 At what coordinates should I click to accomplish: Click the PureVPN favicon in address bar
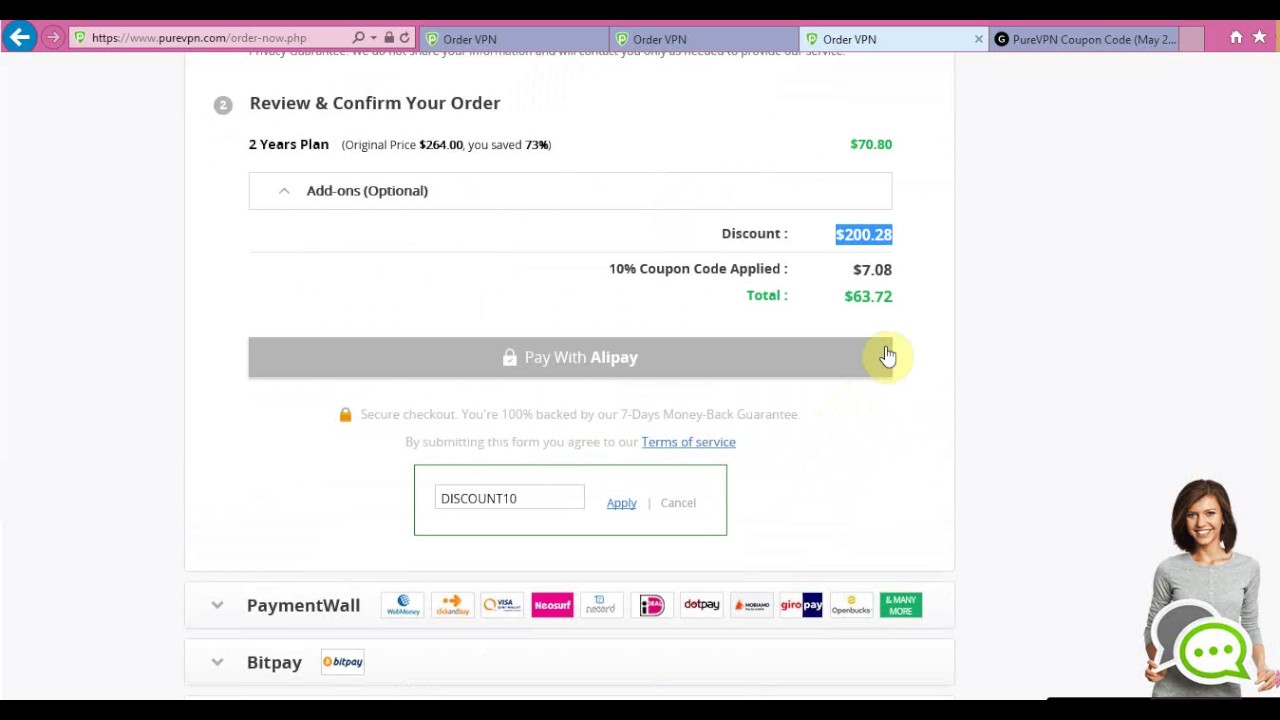pos(80,38)
